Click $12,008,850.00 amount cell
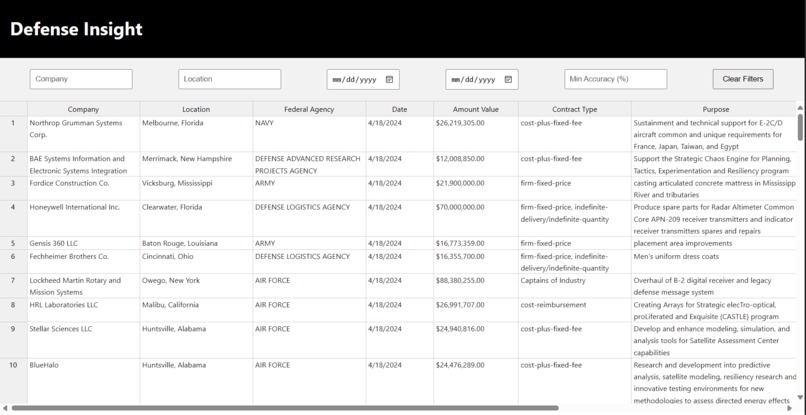The height and width of the screenshot is (415, 806). (x=476, y=164)
